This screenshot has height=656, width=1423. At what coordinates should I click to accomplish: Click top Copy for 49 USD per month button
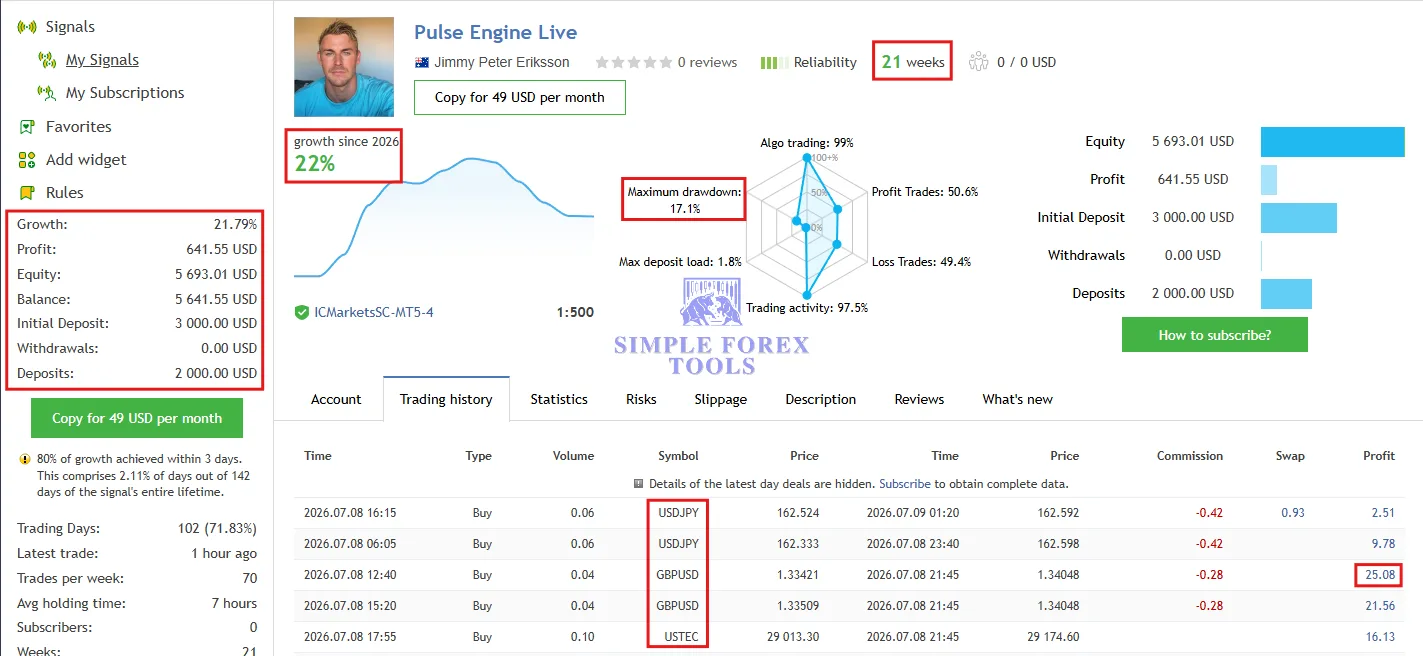520,97
